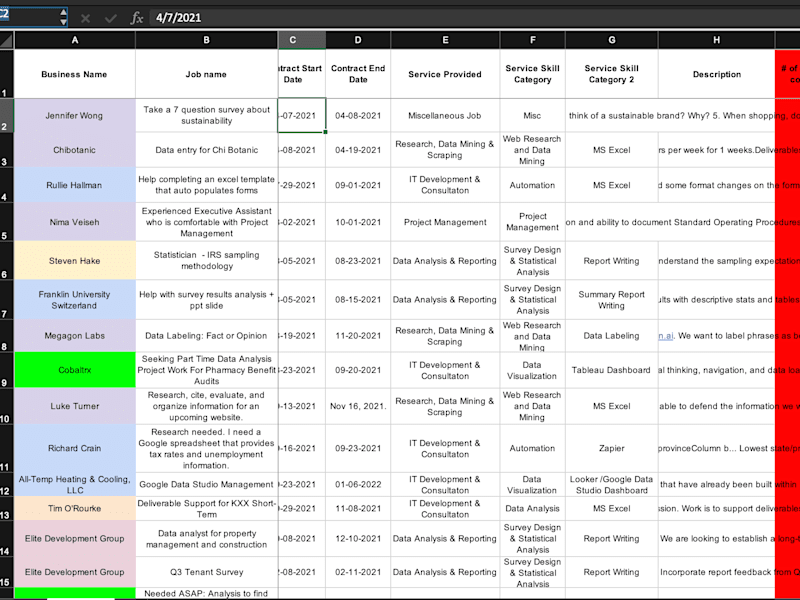The image size is (800, 600).
Task: Select the Google Data Studio Management job cell
Action: pyautogui.click(x=207, y=484)
